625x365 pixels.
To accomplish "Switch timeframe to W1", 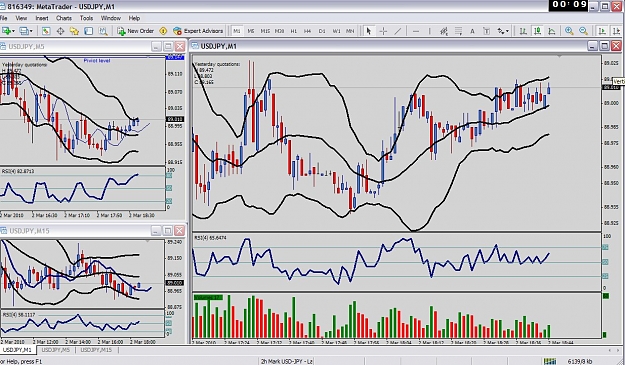I will pyautogui.click(x=336, y=31).
